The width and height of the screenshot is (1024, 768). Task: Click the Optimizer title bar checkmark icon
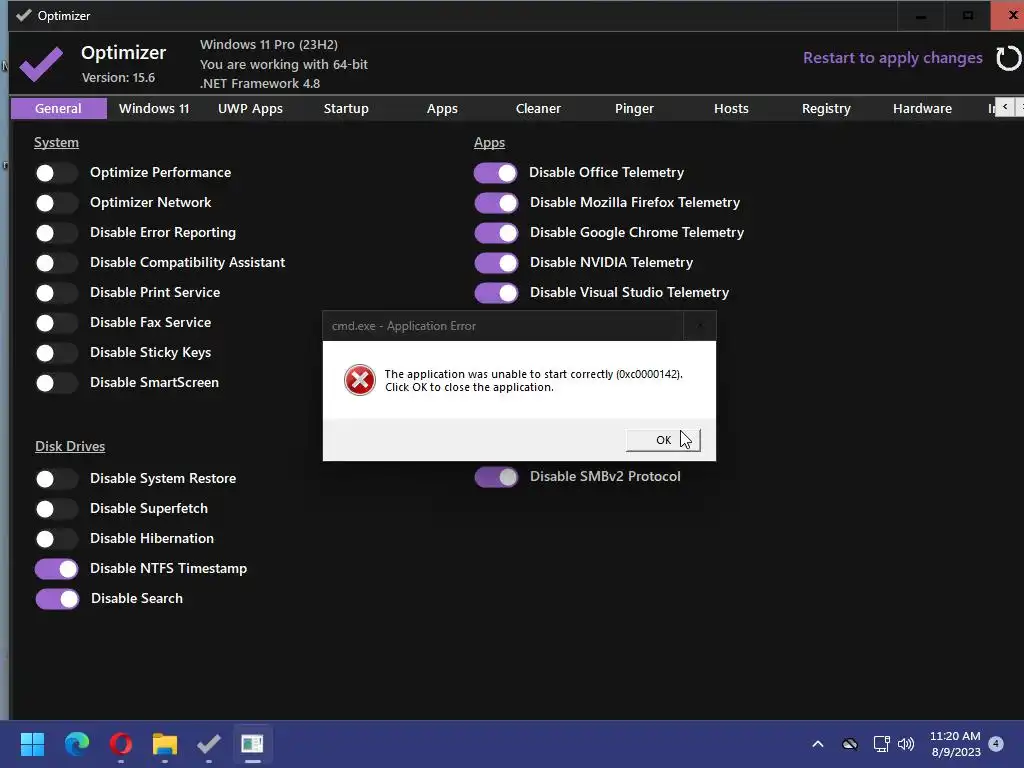tap(24, 15)
